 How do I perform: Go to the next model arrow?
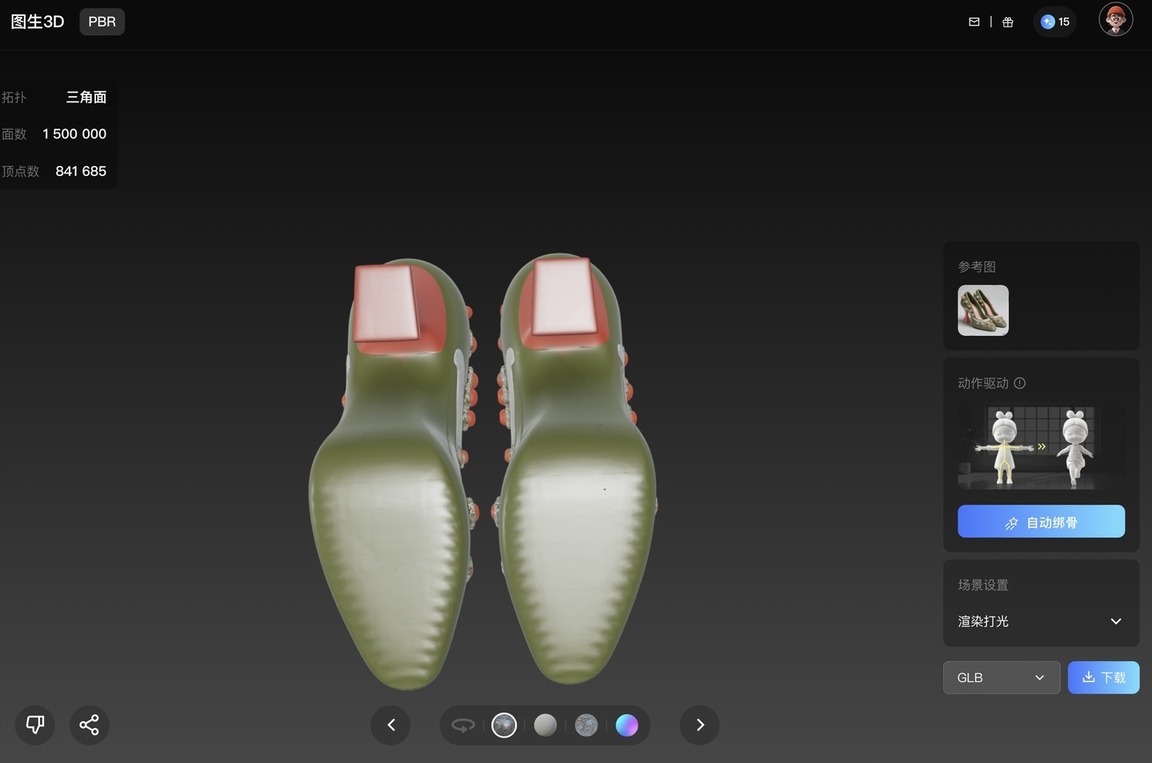pos(699,725)
